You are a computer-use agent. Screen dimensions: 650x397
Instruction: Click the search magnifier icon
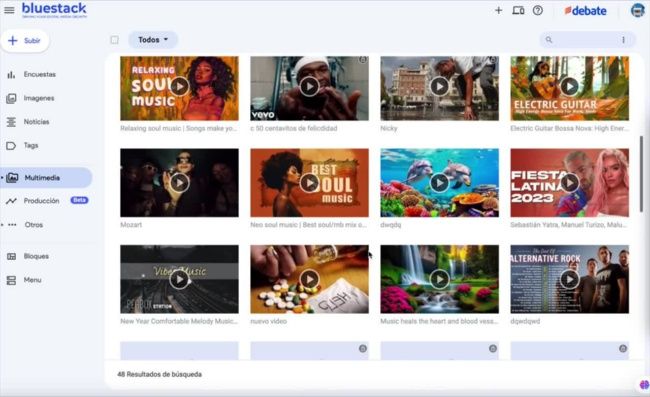click(x=549, y=40)
